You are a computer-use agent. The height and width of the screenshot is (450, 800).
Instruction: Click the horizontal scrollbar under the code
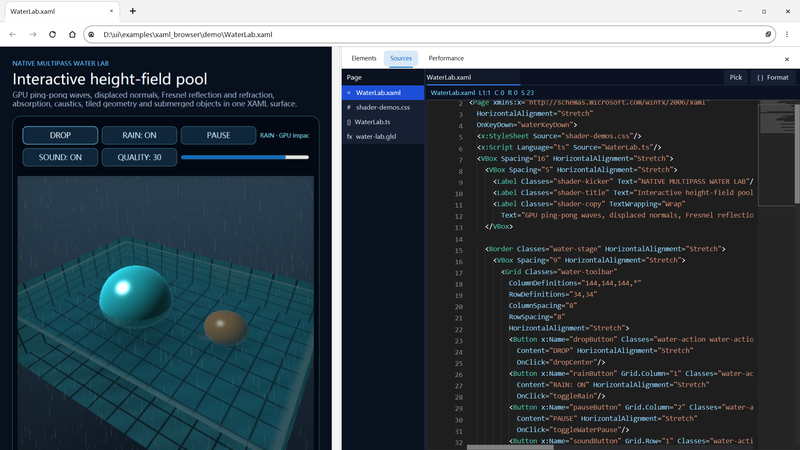(x=510, y=447)
